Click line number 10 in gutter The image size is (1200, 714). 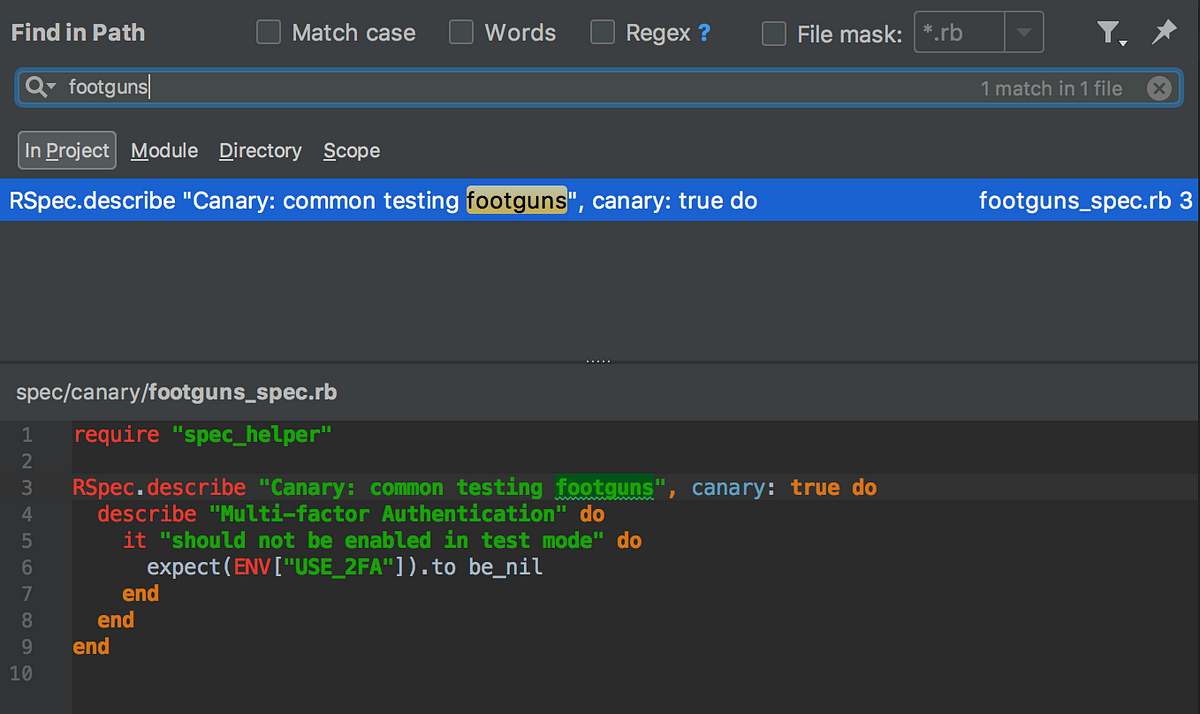pyautogui.click(x=21, y=673)
